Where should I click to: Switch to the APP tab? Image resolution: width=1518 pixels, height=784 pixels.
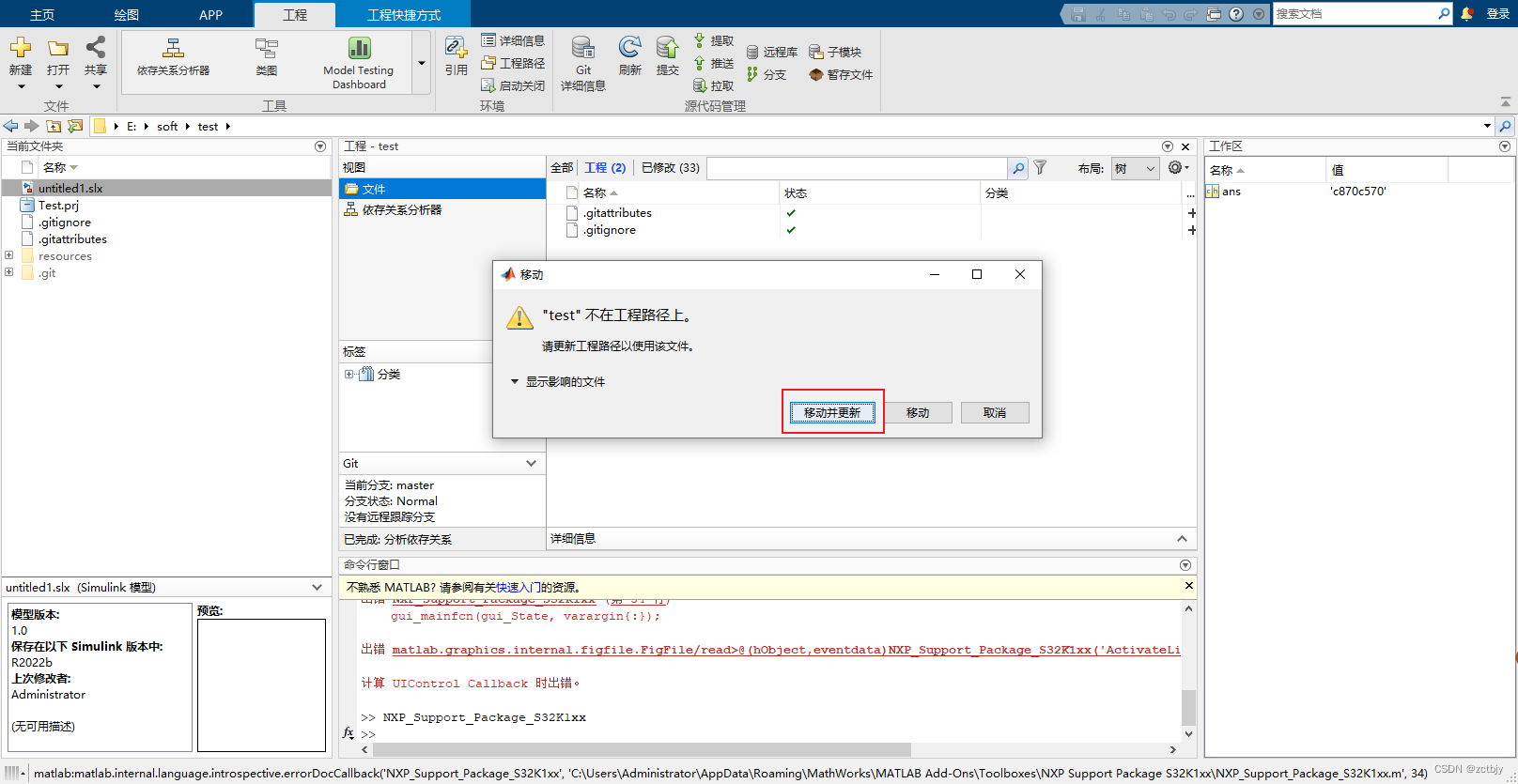211,14
